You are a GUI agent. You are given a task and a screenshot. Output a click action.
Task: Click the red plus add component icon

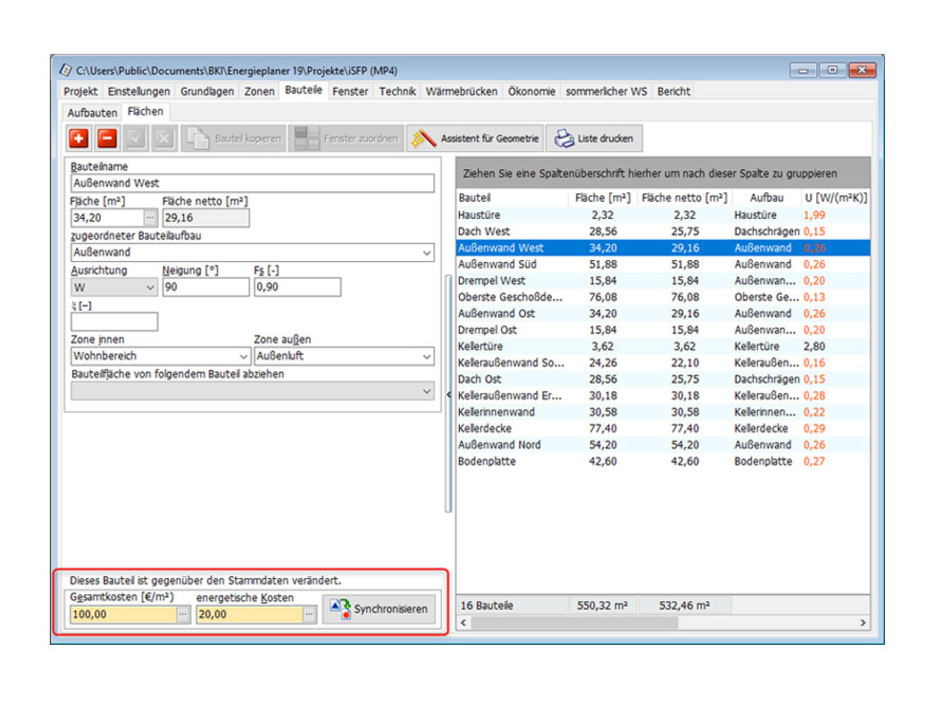79,139
